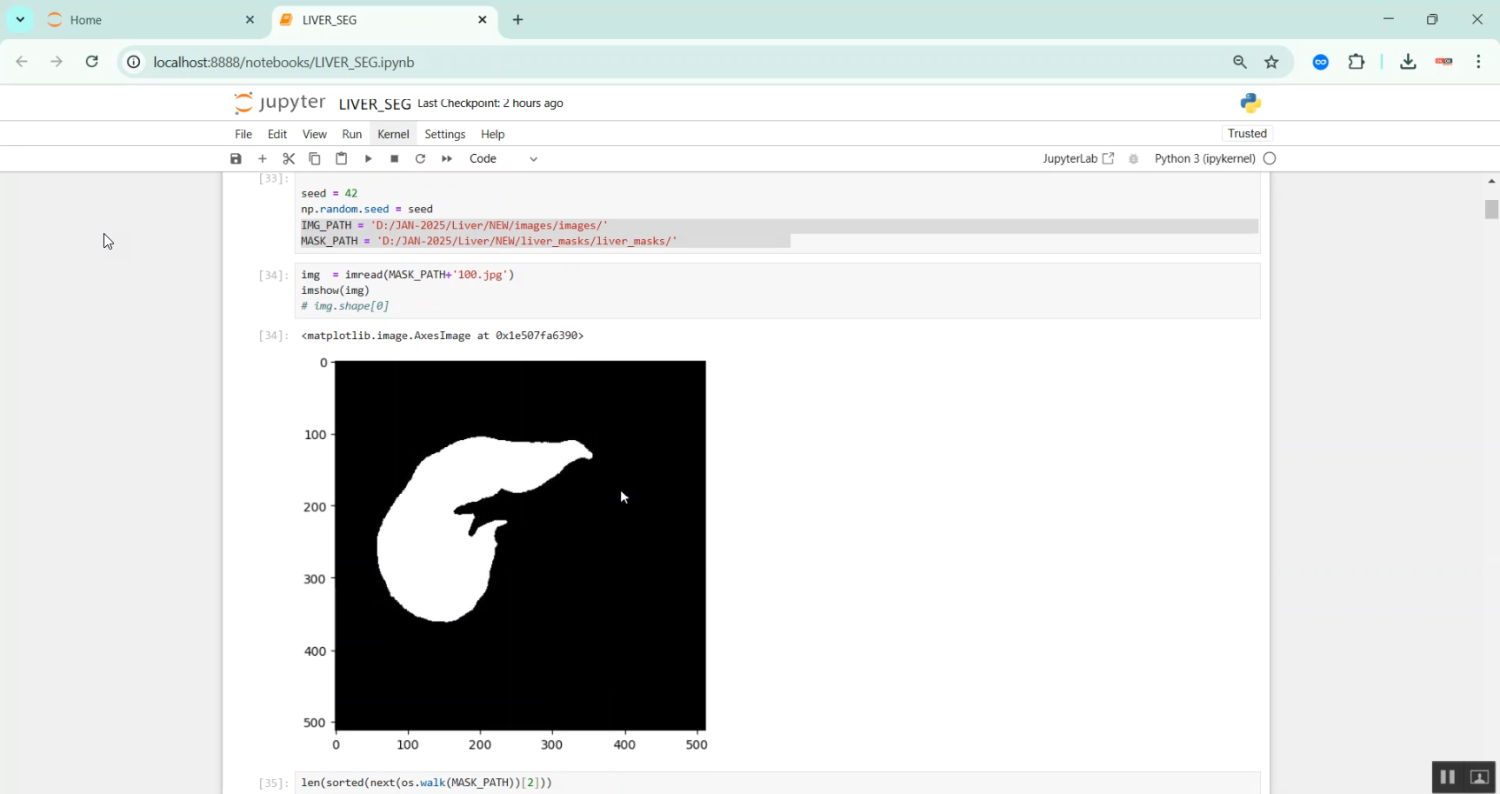
Task: Pause using the bottom-right pause icon
Action: click(x=1447, y=777)
